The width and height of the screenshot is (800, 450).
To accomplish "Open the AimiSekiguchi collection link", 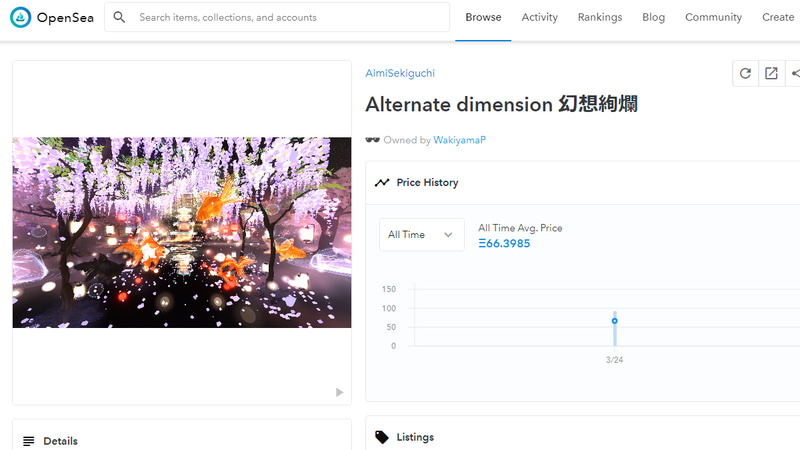I will tap(400, 73).
